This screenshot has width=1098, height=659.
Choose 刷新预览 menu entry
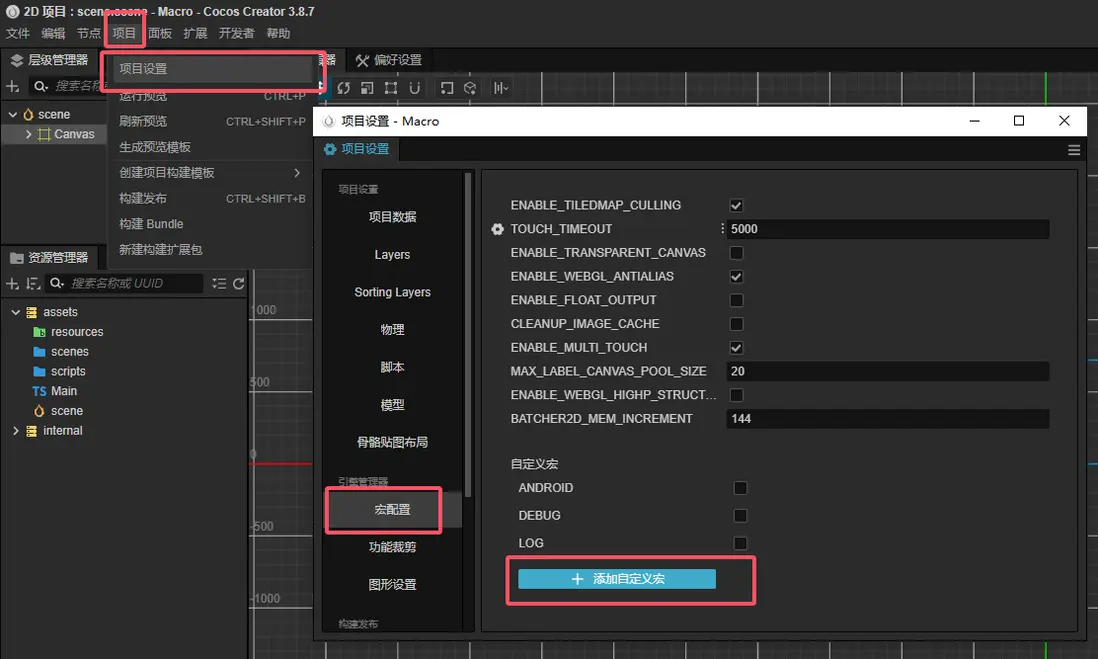211,122
